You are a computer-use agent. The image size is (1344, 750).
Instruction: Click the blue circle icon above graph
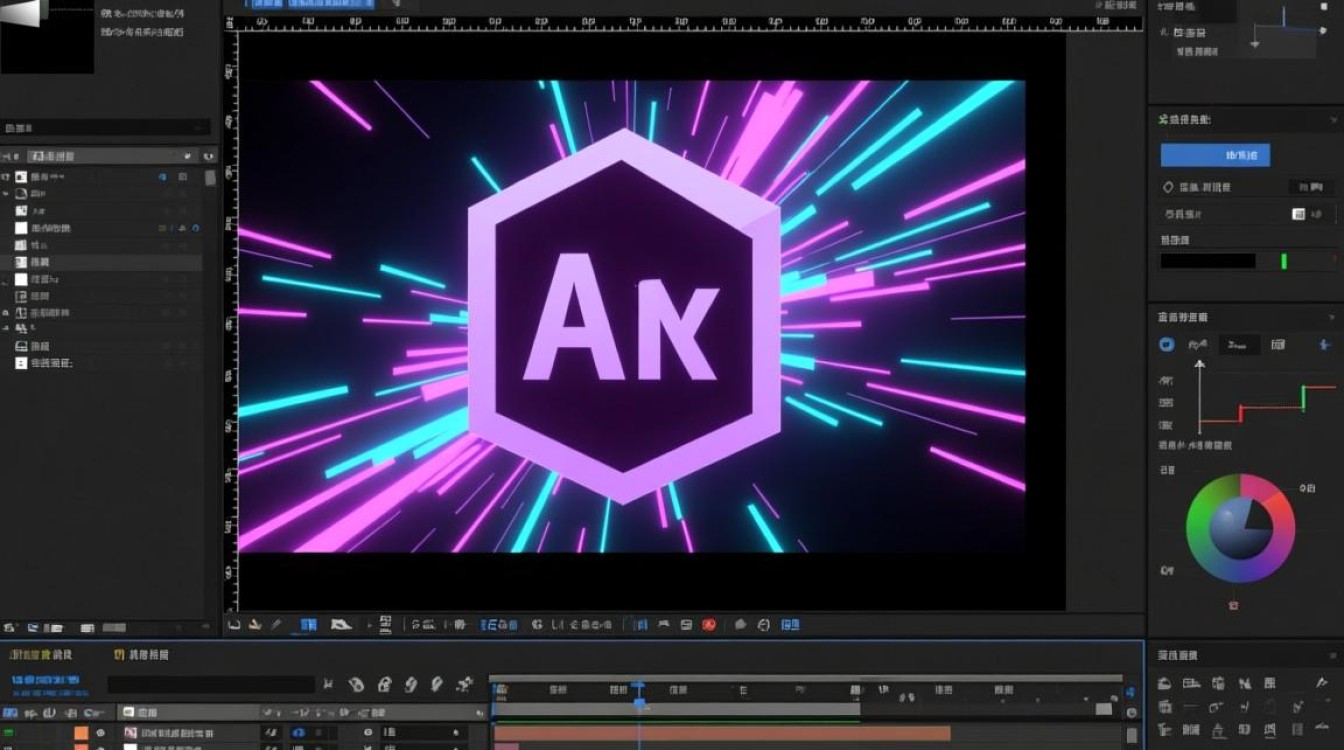pos(1166,345)
